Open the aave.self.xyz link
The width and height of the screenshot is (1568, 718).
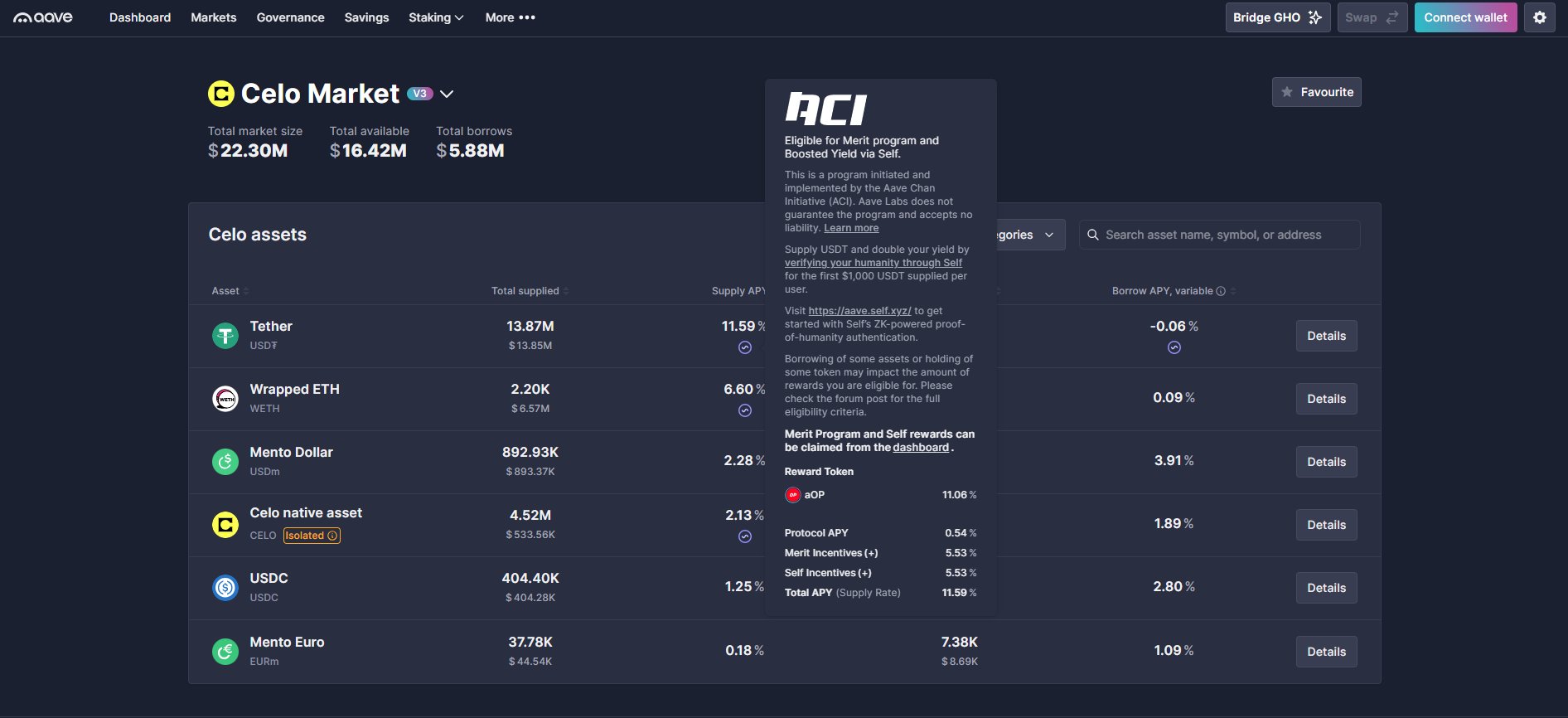tap(859, 311)
